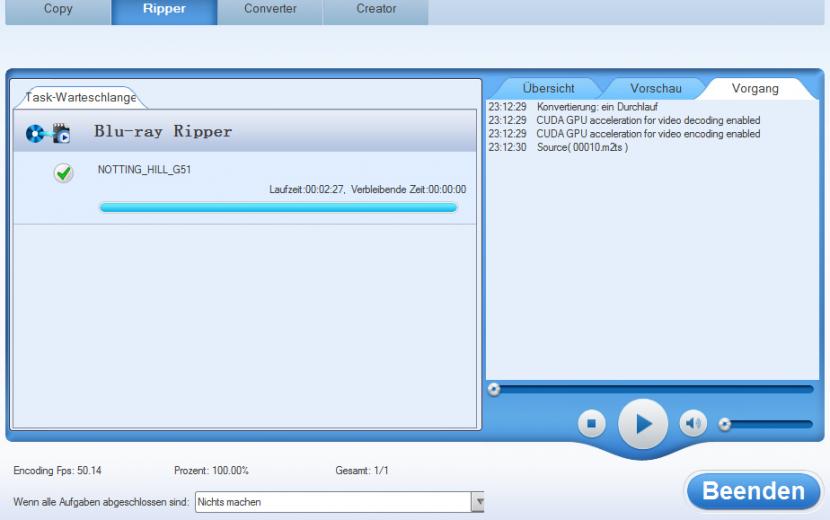Viewport: 830px width, 520px height.
Task: Open the Copy tab
Action: click(58, 9)
